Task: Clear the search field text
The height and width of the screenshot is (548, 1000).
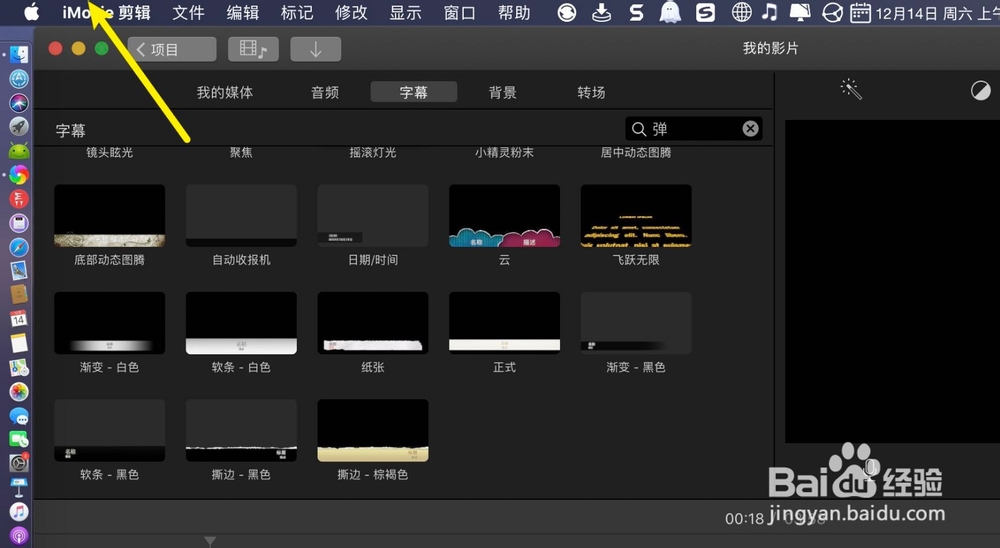Action: pyautogui.click(x=750, y=129)
